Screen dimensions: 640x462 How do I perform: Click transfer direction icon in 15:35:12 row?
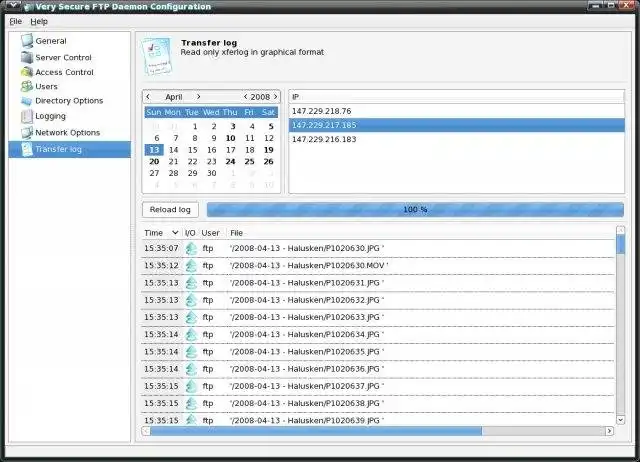(x=191, y=266)
